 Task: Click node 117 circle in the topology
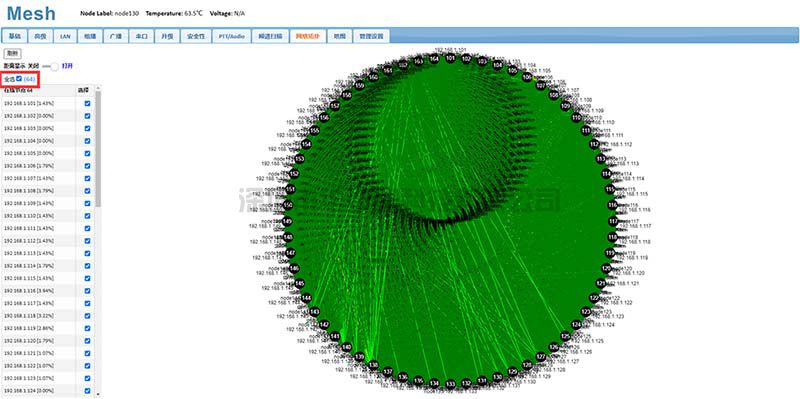[x=613, y=221]
